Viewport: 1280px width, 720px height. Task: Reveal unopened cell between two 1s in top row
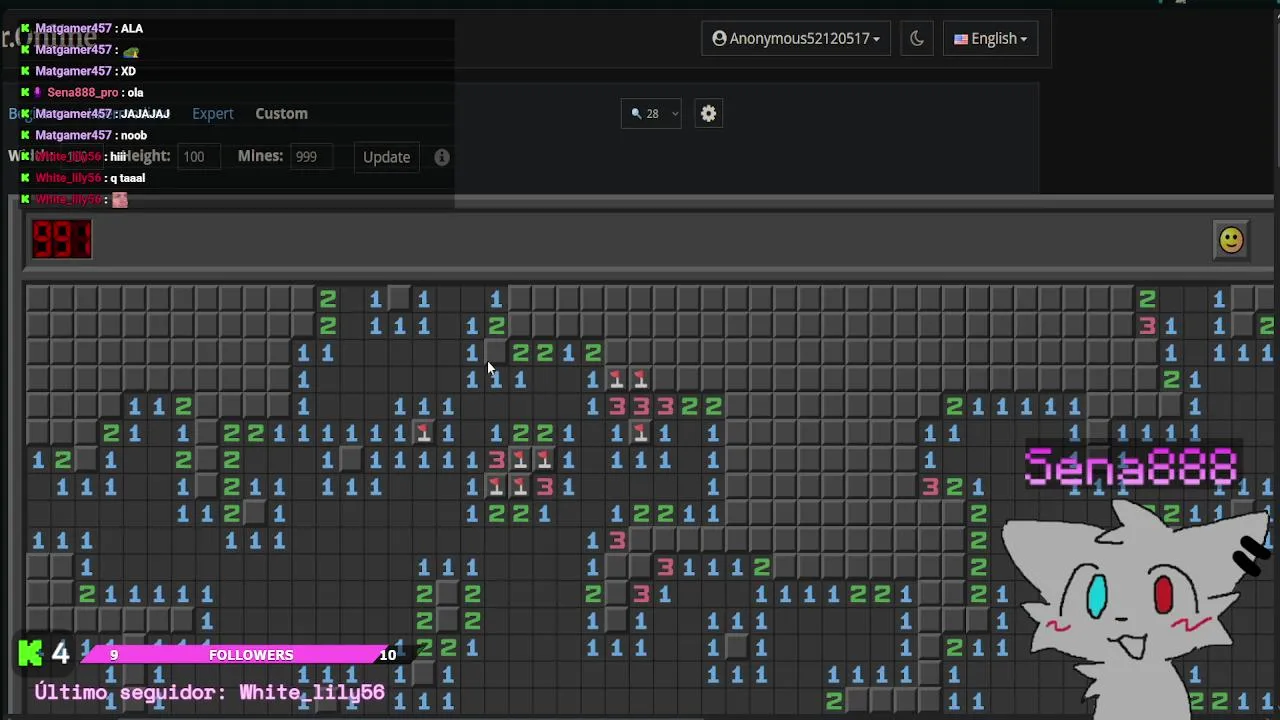pyautogui.click(x=399, y=298)
